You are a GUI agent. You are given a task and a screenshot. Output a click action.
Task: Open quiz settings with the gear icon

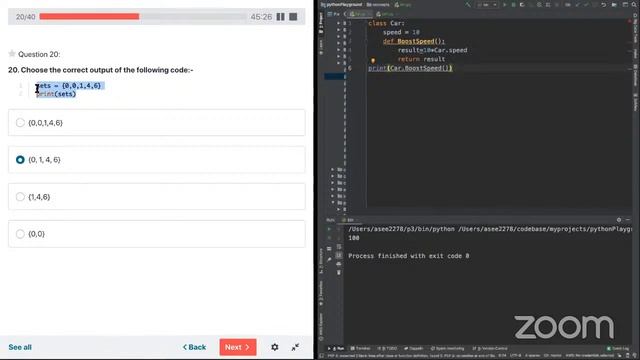(275, 347)
